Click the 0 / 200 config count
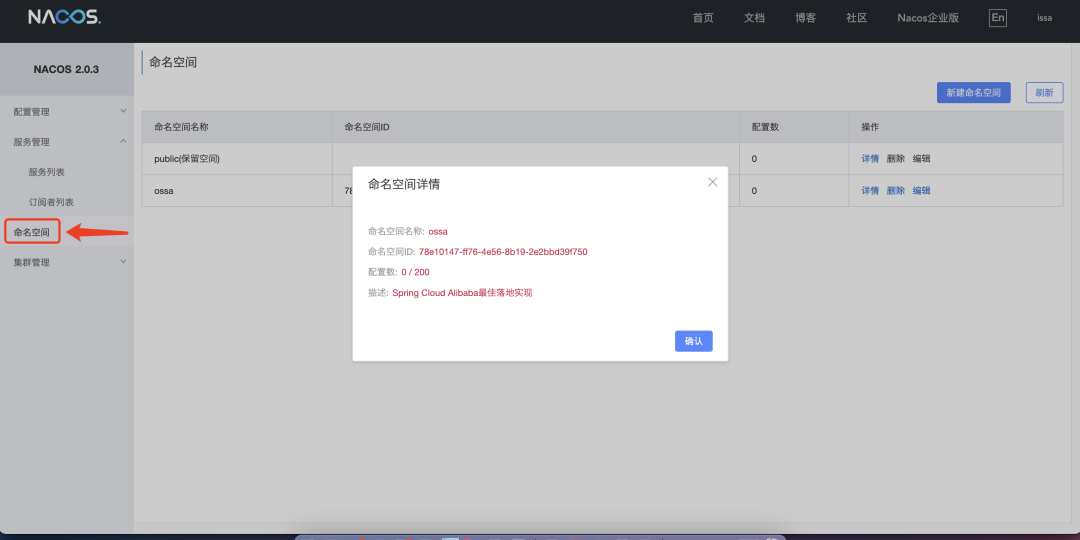Screen dimensions: 1080x540 click(x=415, y=272)
